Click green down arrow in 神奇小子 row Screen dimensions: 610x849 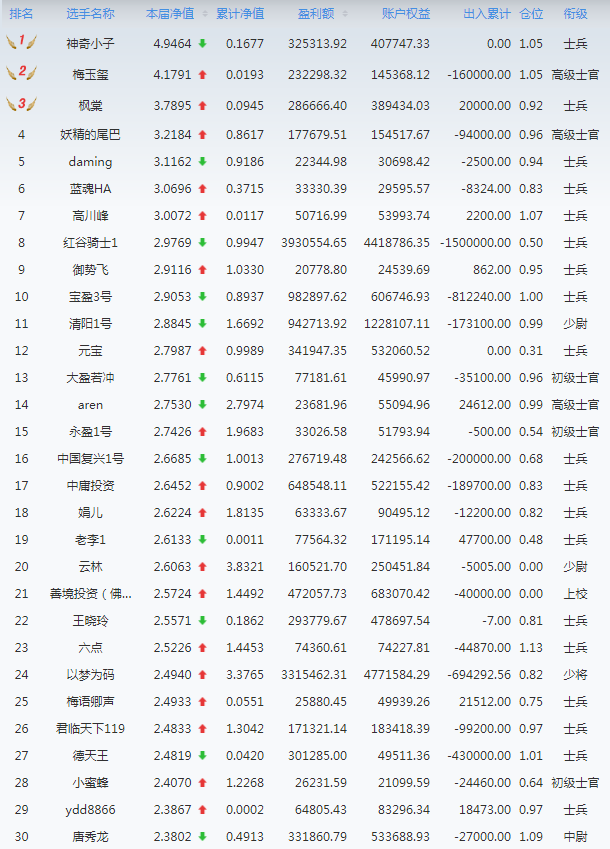(202, 43)
